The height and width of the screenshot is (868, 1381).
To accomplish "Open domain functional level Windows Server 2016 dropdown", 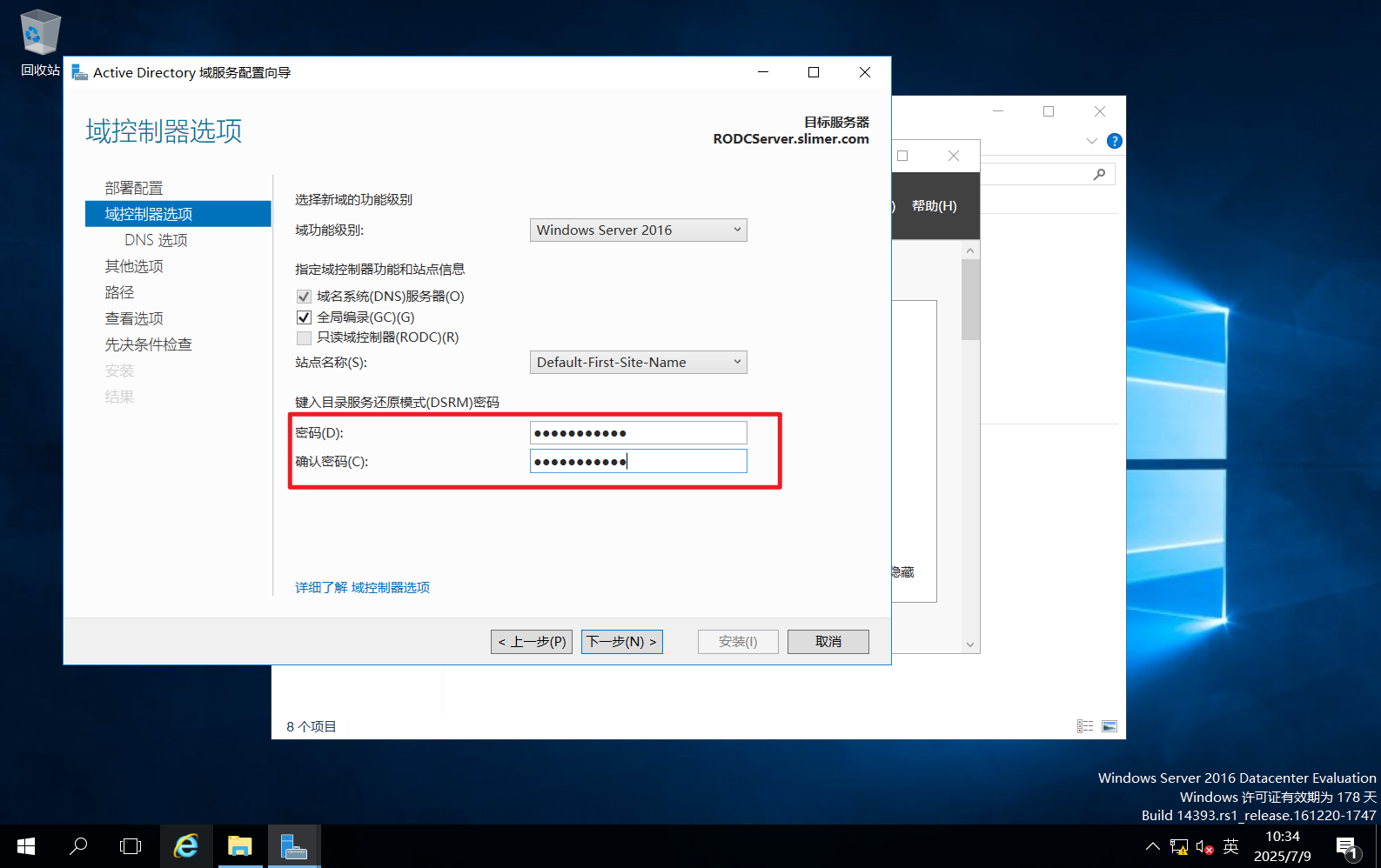I will [639, 230].
